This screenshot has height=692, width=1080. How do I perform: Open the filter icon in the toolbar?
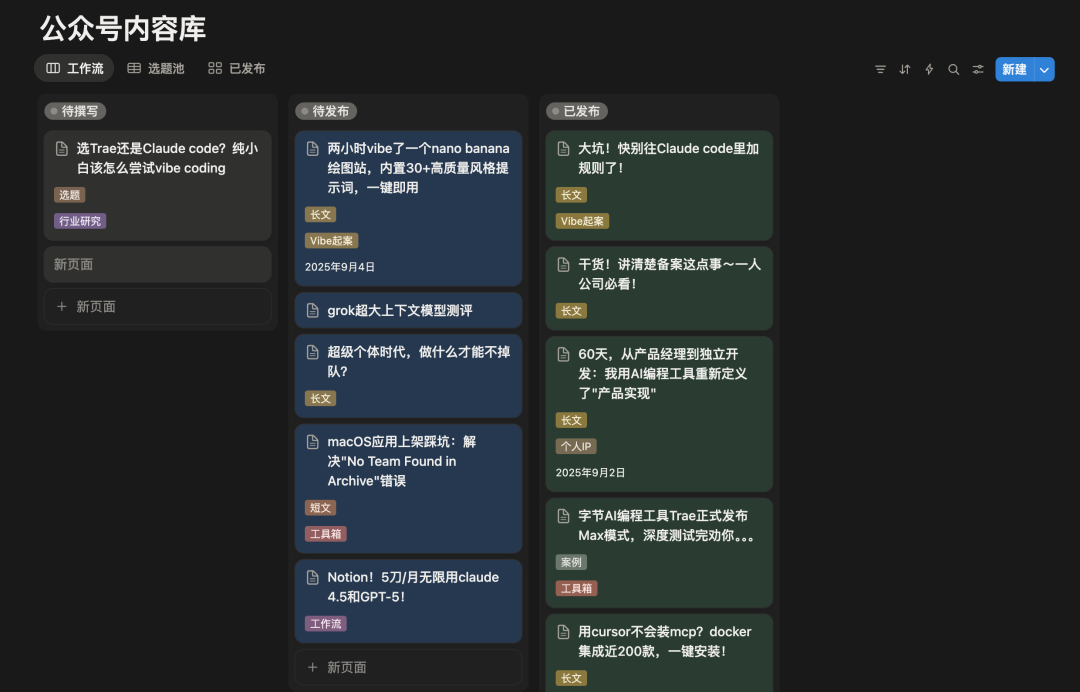[880, 69]
